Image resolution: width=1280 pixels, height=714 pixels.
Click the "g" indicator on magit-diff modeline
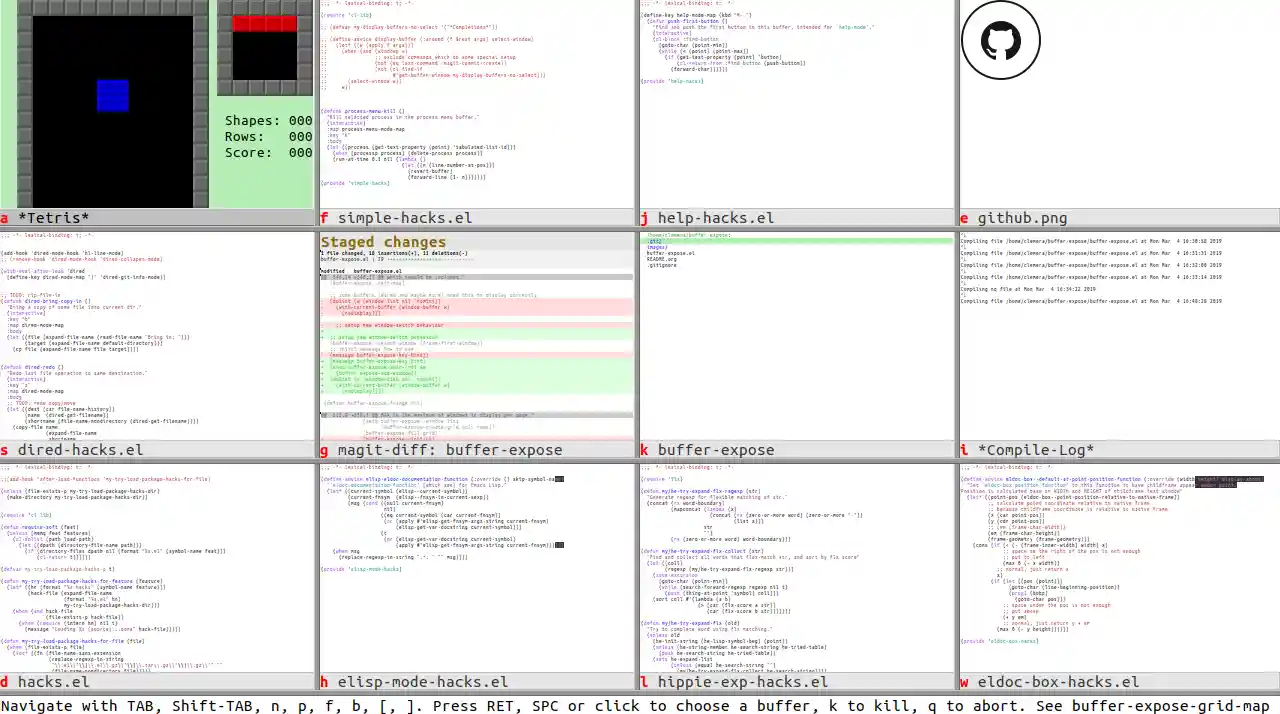click(x=325, y=450)
